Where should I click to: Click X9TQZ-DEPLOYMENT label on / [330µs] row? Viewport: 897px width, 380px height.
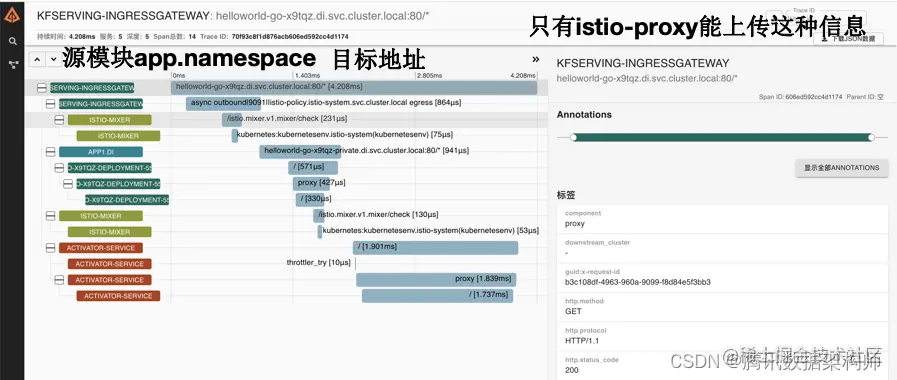127,200
